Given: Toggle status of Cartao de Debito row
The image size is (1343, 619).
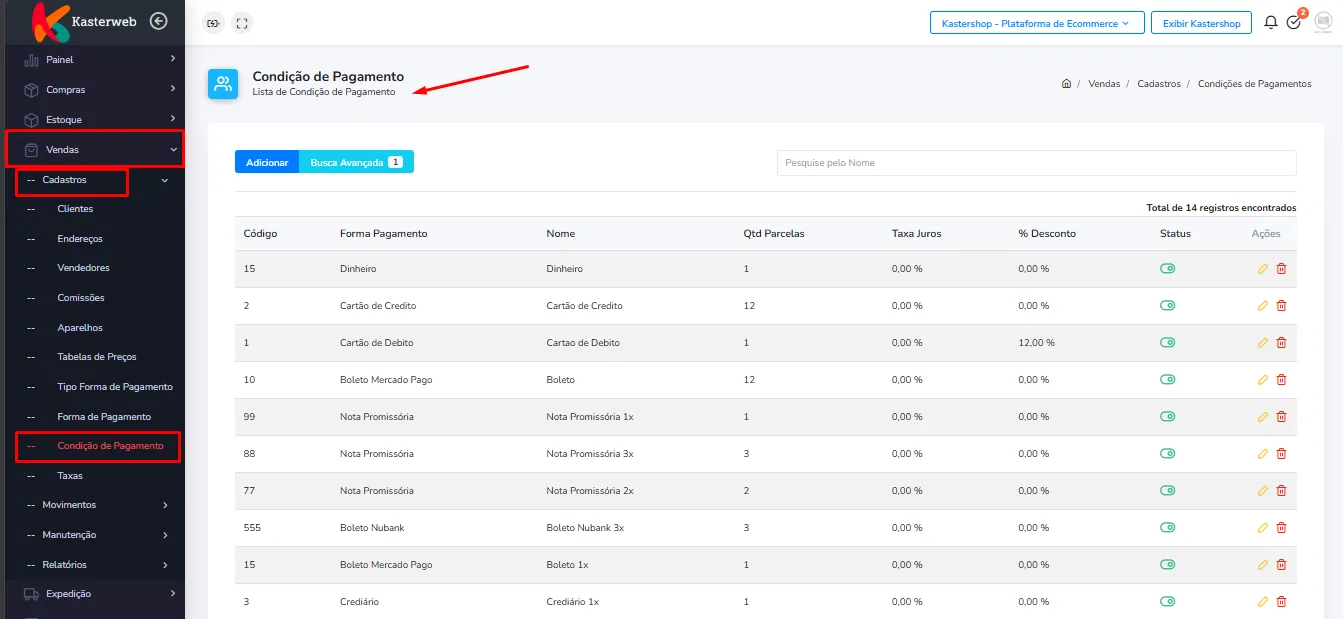Looking at the screenshot, I should tap(1167, 343).
